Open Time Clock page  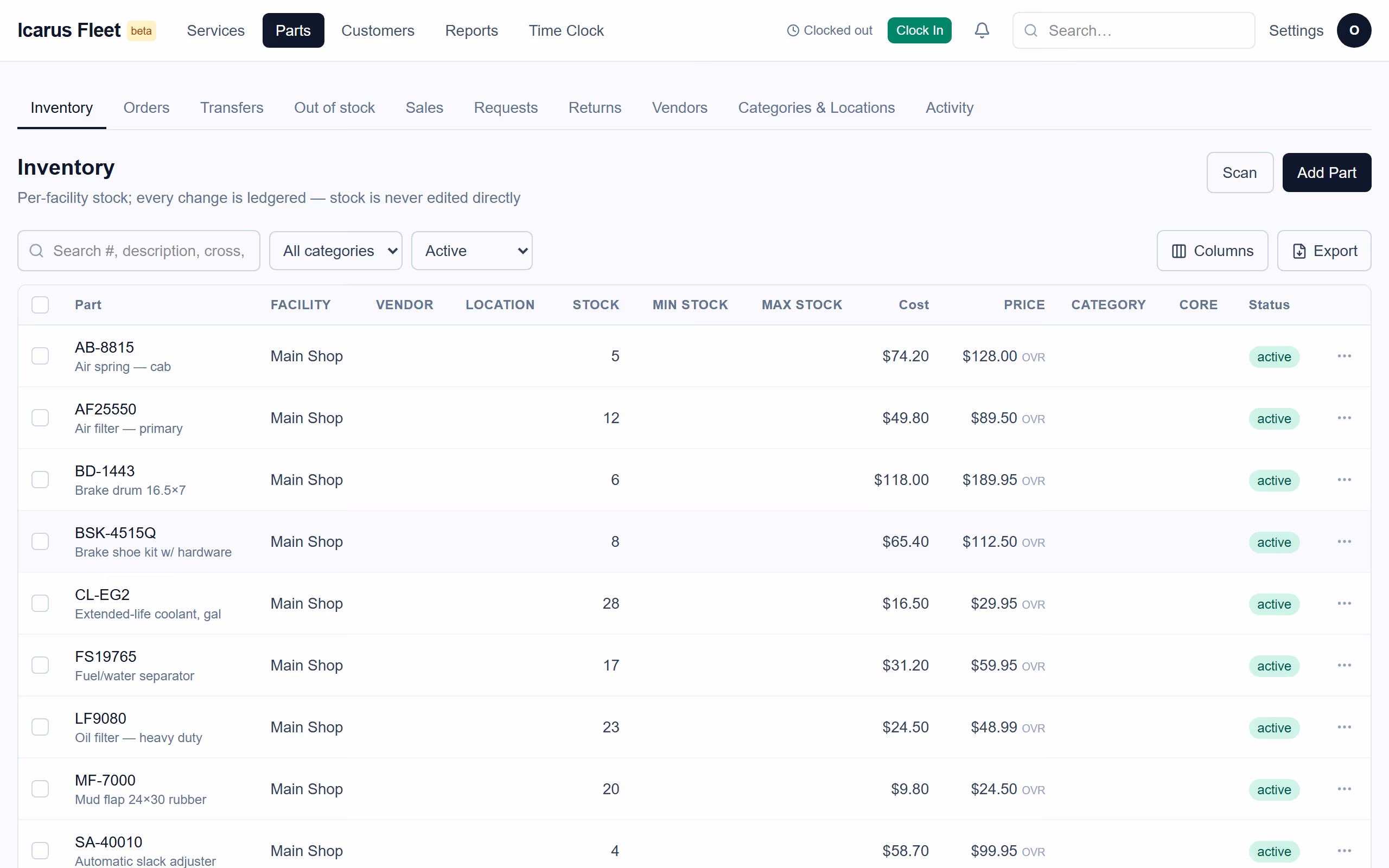click(566, 30)
